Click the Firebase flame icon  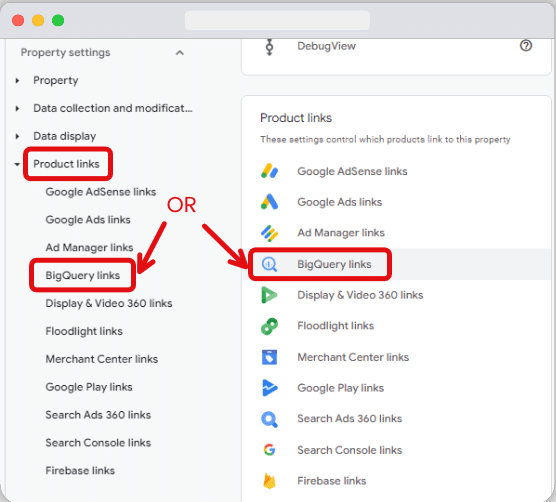coord(269,481)
